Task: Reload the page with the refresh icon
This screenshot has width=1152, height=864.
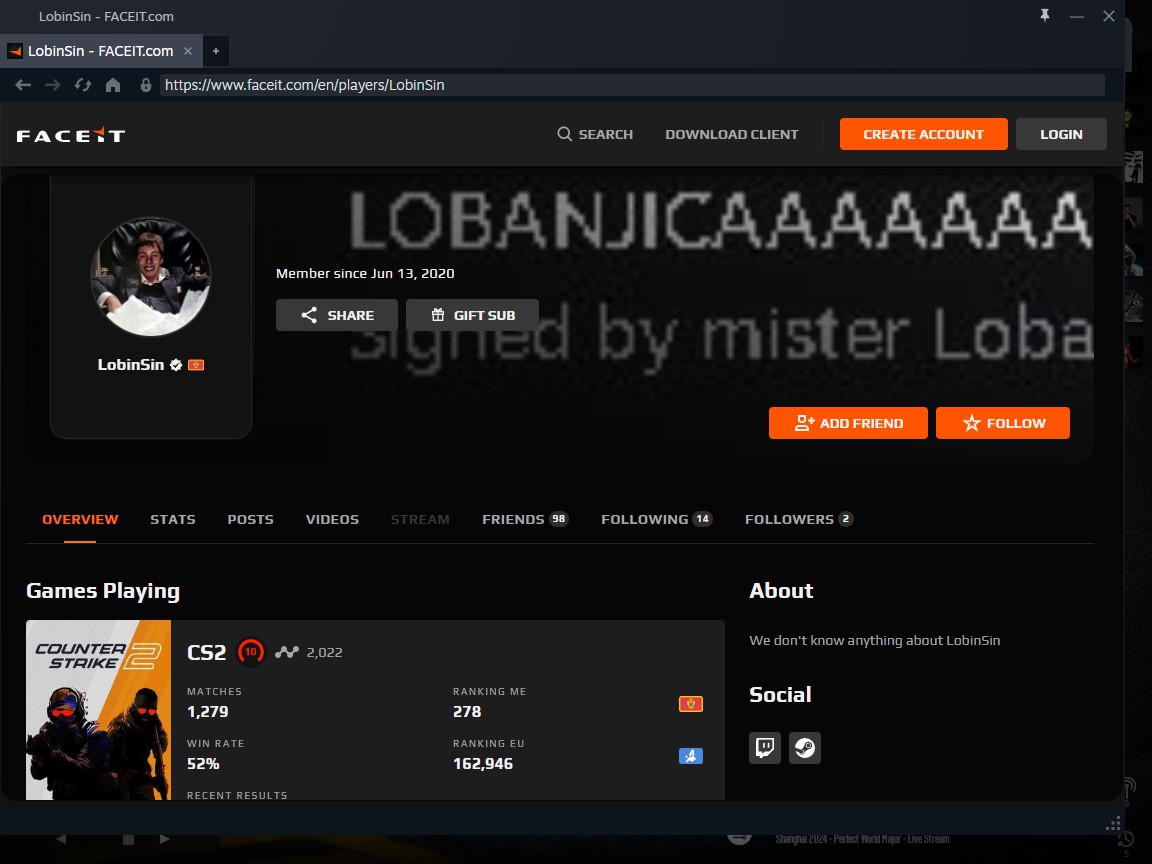Action: (83, 85)
